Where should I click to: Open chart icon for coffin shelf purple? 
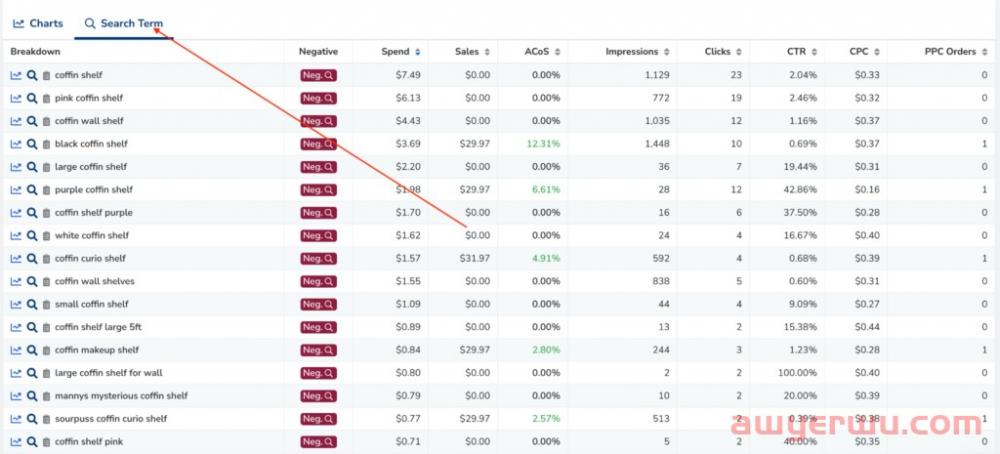[x=16, y=213]
